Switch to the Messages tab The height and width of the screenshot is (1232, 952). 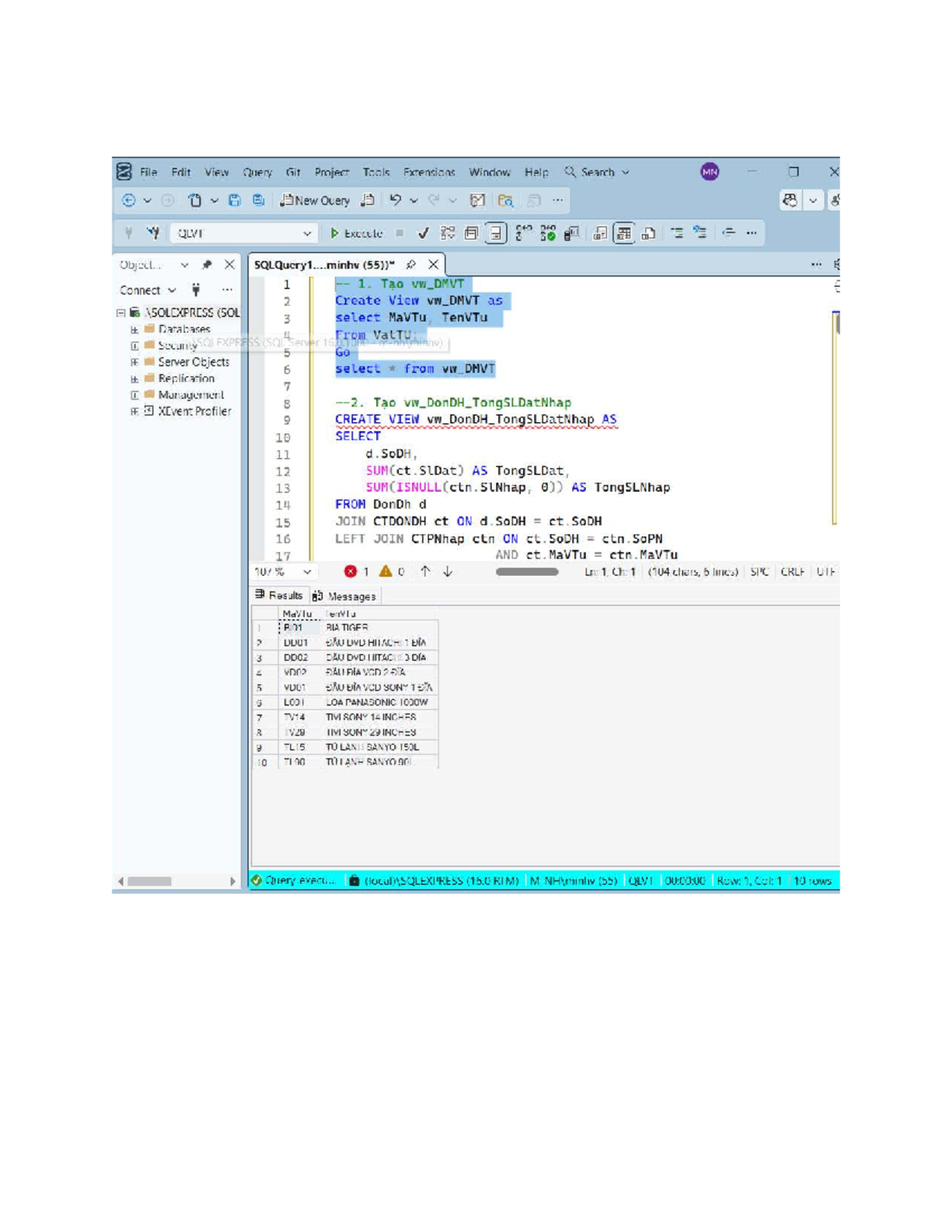[x=345, y=596]
